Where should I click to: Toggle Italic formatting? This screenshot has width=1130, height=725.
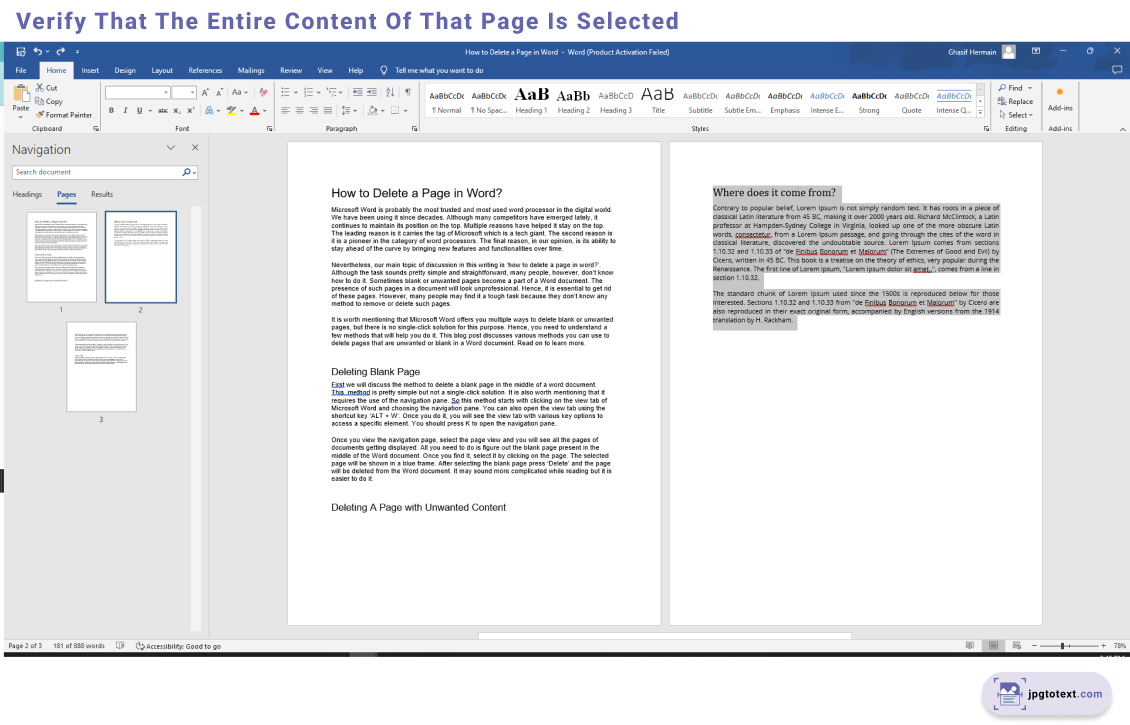[125, 111]
